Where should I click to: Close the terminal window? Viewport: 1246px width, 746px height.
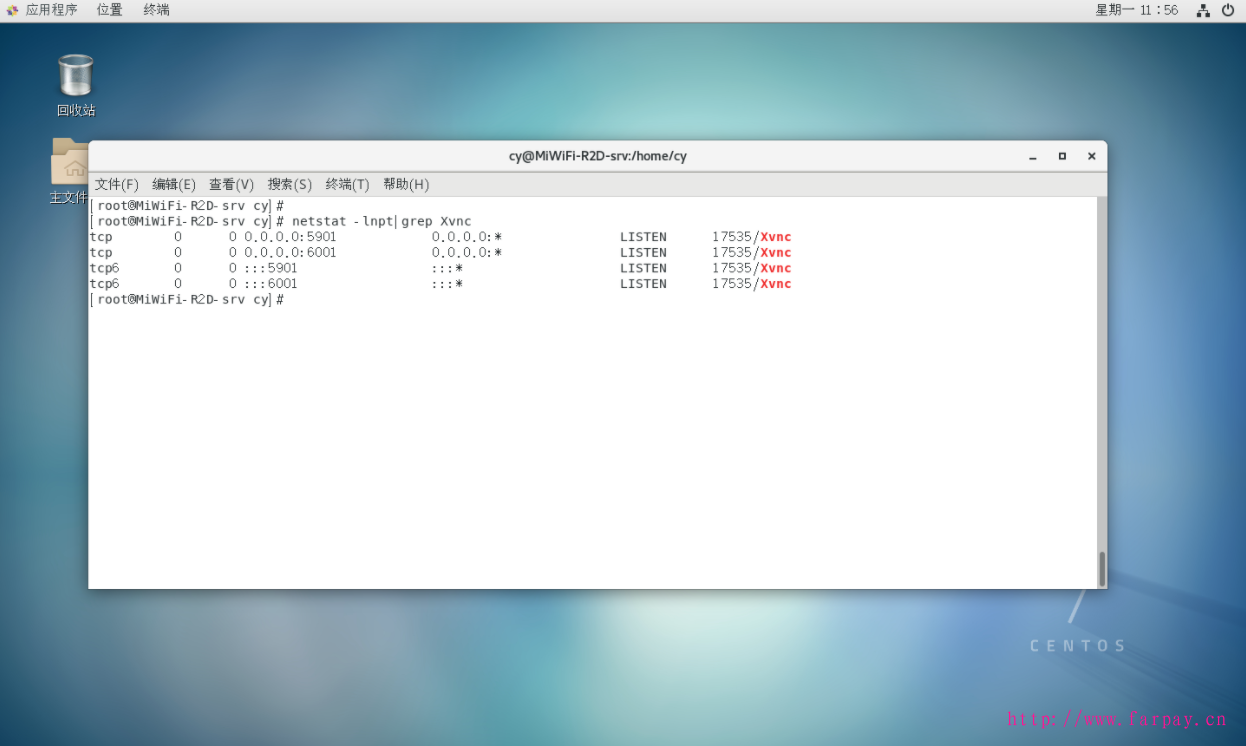[1091, 156]
